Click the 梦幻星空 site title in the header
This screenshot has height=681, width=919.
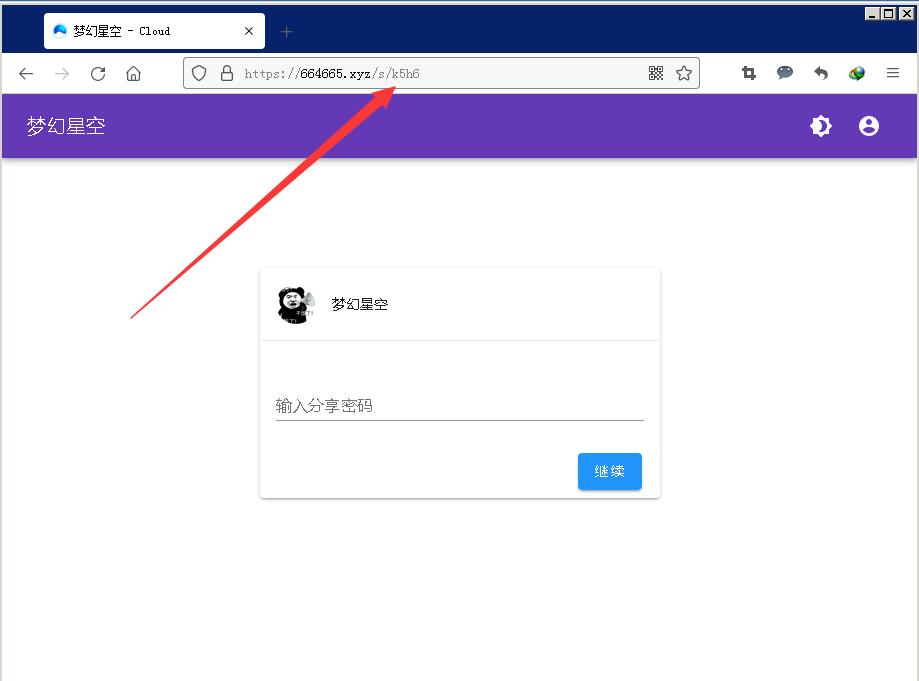point(66,126)
